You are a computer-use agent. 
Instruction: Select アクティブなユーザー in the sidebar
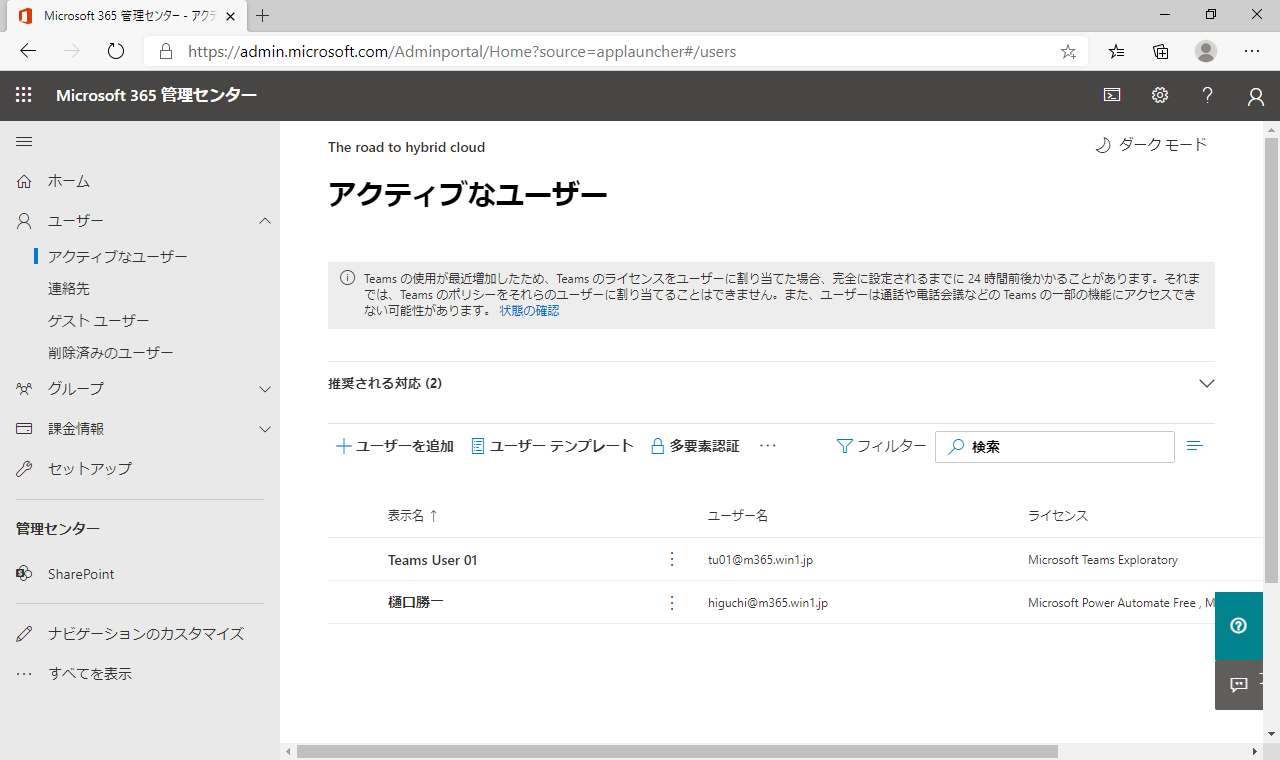[x=118, y=257]
